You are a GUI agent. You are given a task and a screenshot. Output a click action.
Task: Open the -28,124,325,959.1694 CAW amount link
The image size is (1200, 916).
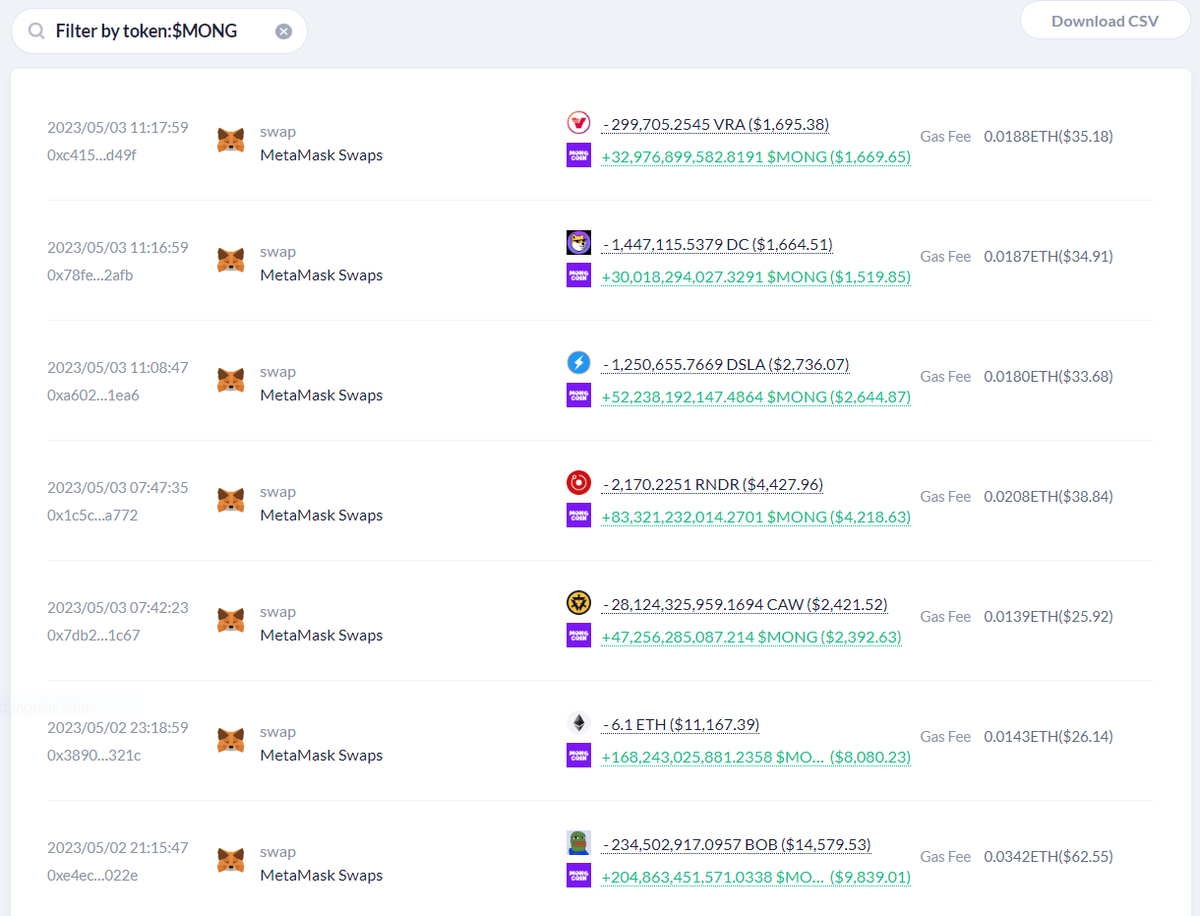744,604
